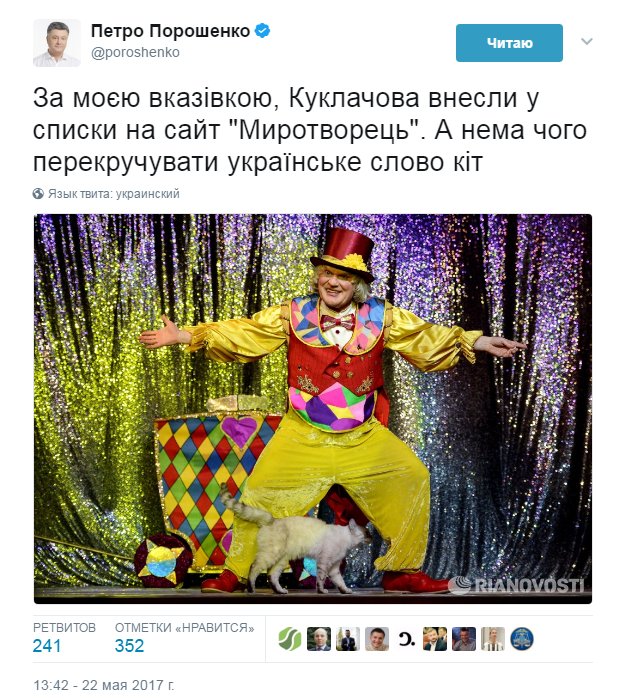Viewport: 626px width, 700px height.
Task: Click the third liker avatar in row
Action: (348, 639)
